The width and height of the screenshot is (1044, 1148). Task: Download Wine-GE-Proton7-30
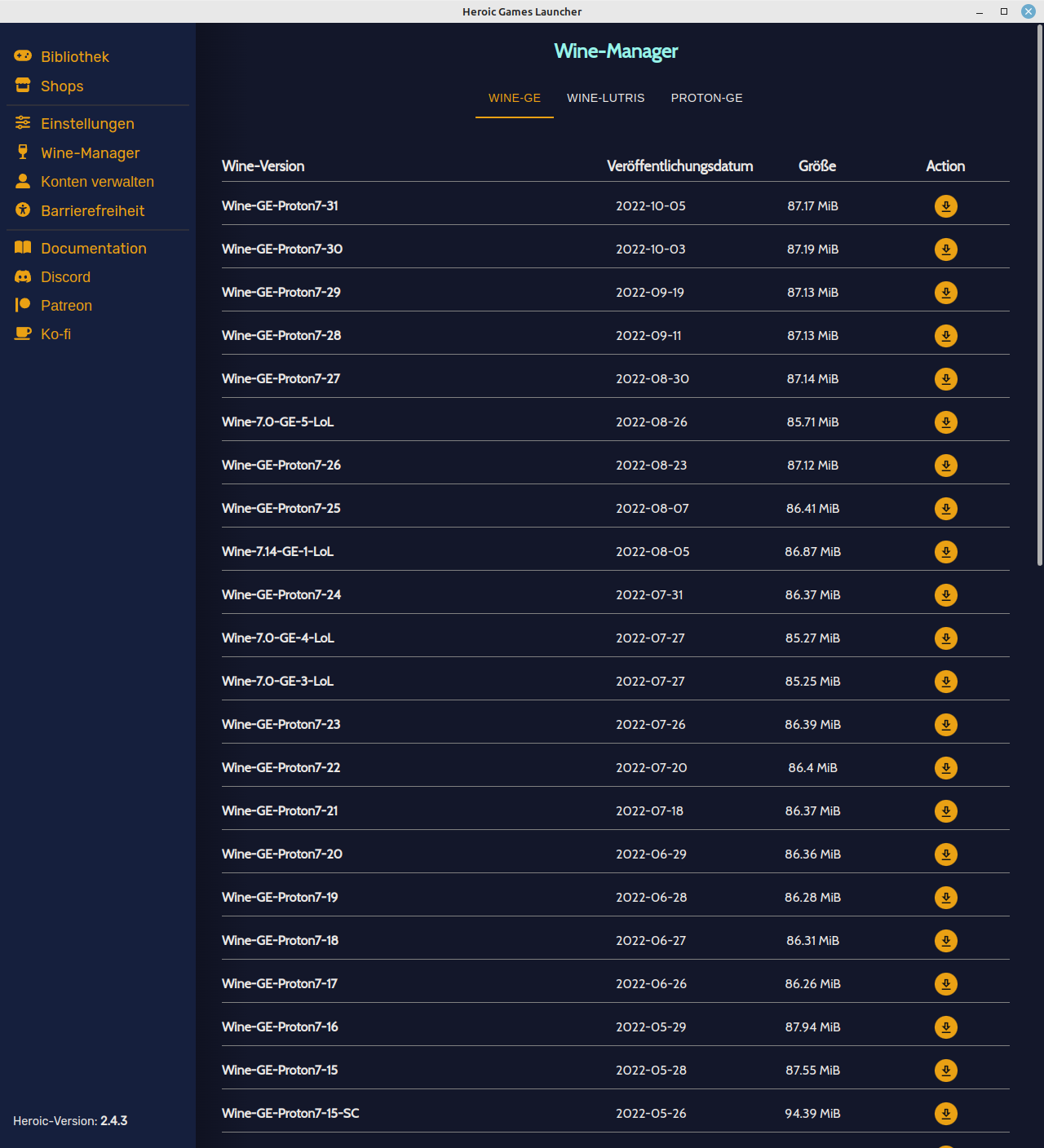tap(946, 249)
